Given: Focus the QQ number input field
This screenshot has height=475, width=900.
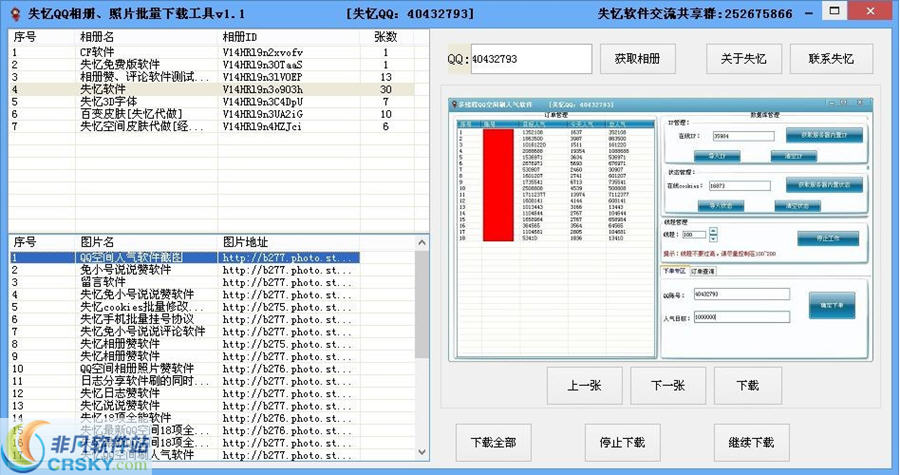Looking at the screenshot, I should pyautogui.click(x=531, y=59).
